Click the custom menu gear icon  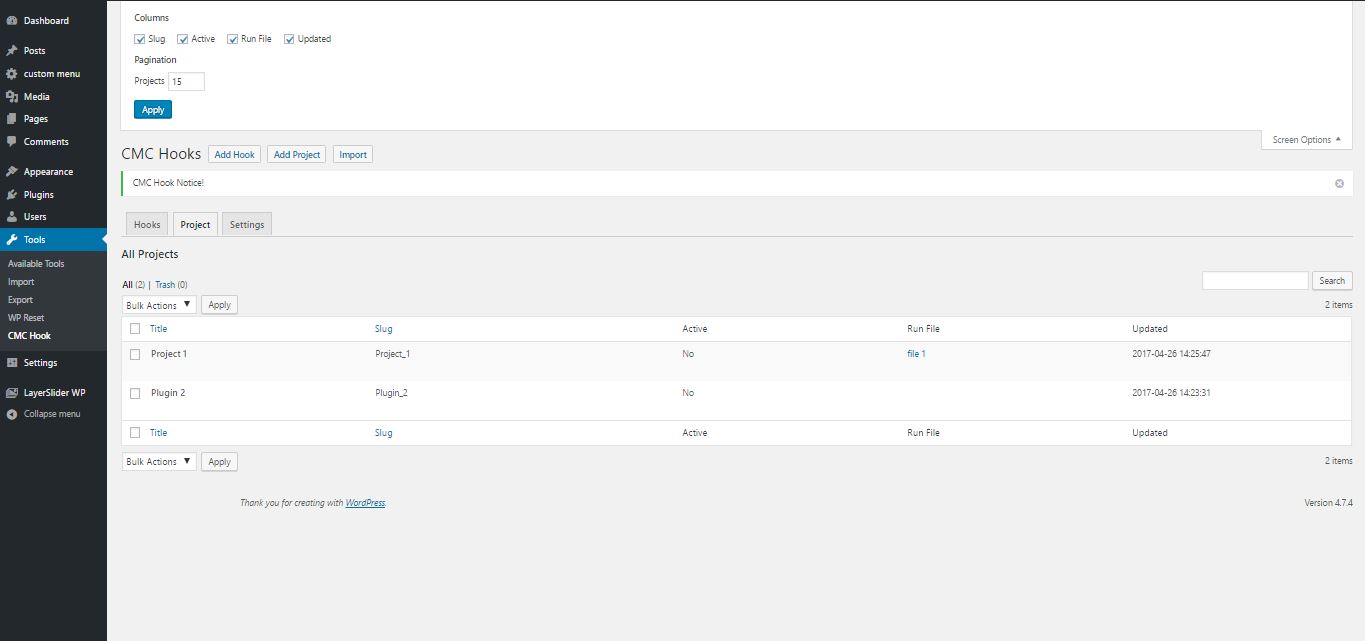pyautogui.click(x=12, y=74)
